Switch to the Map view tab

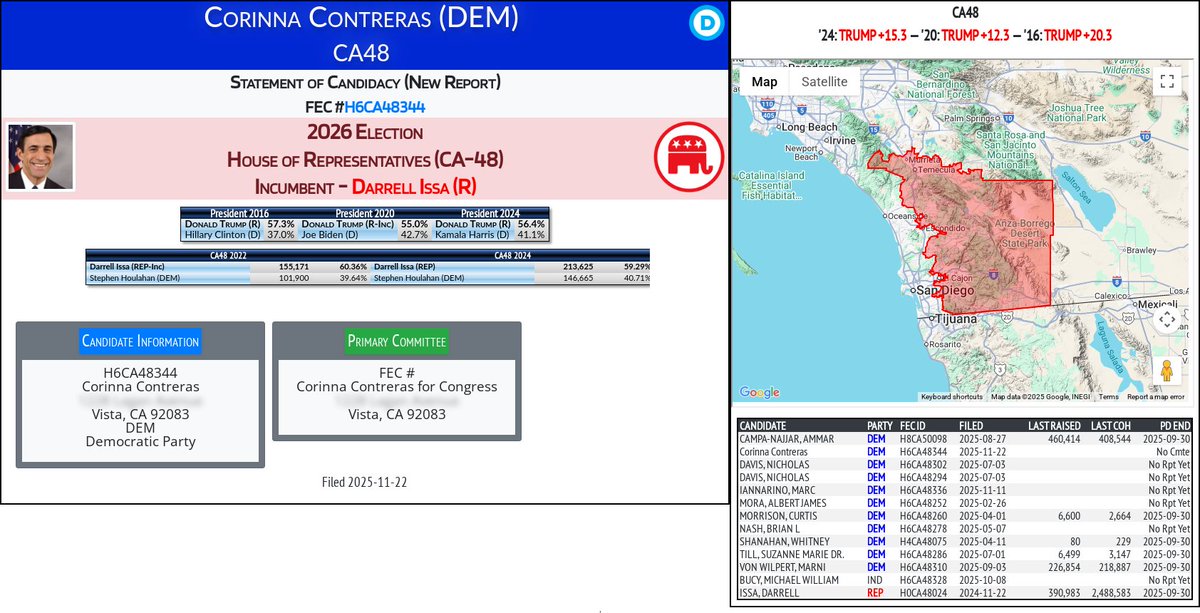tap(764, 82)
